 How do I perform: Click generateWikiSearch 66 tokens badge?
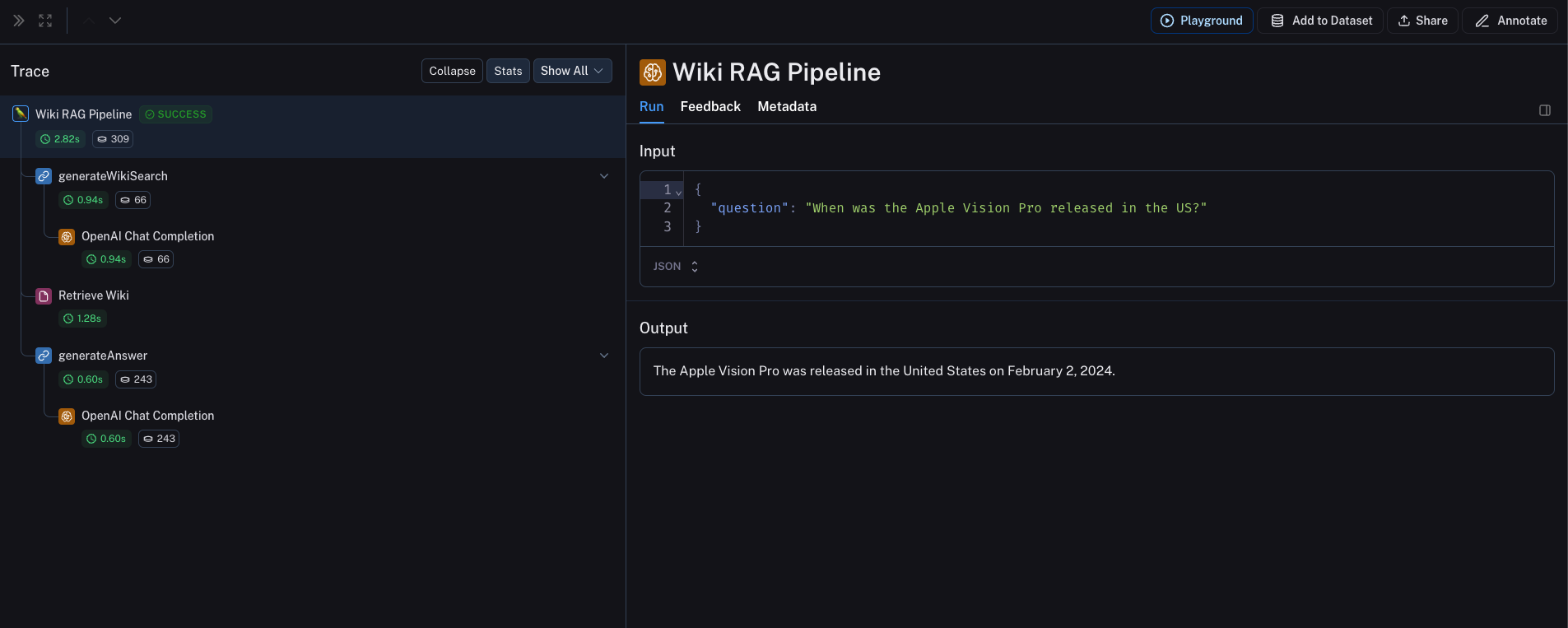tap(133, 200)
